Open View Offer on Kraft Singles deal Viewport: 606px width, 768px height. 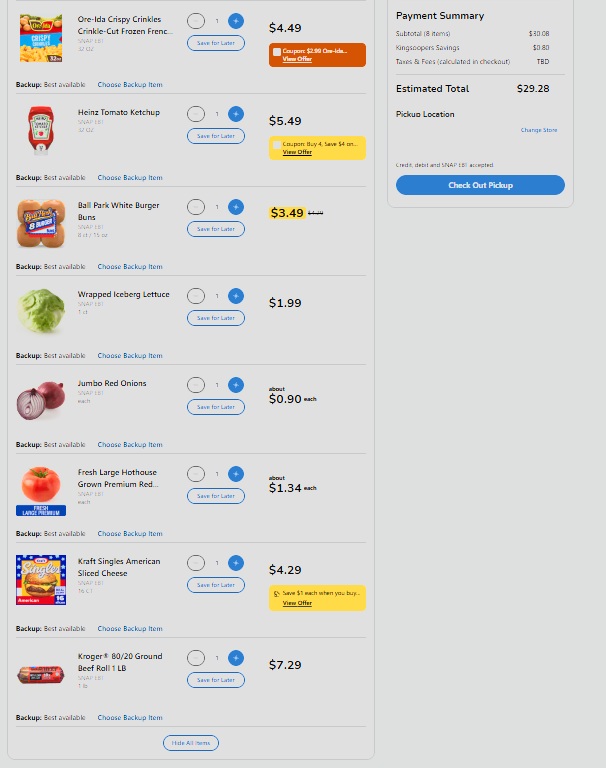[297, 603]
